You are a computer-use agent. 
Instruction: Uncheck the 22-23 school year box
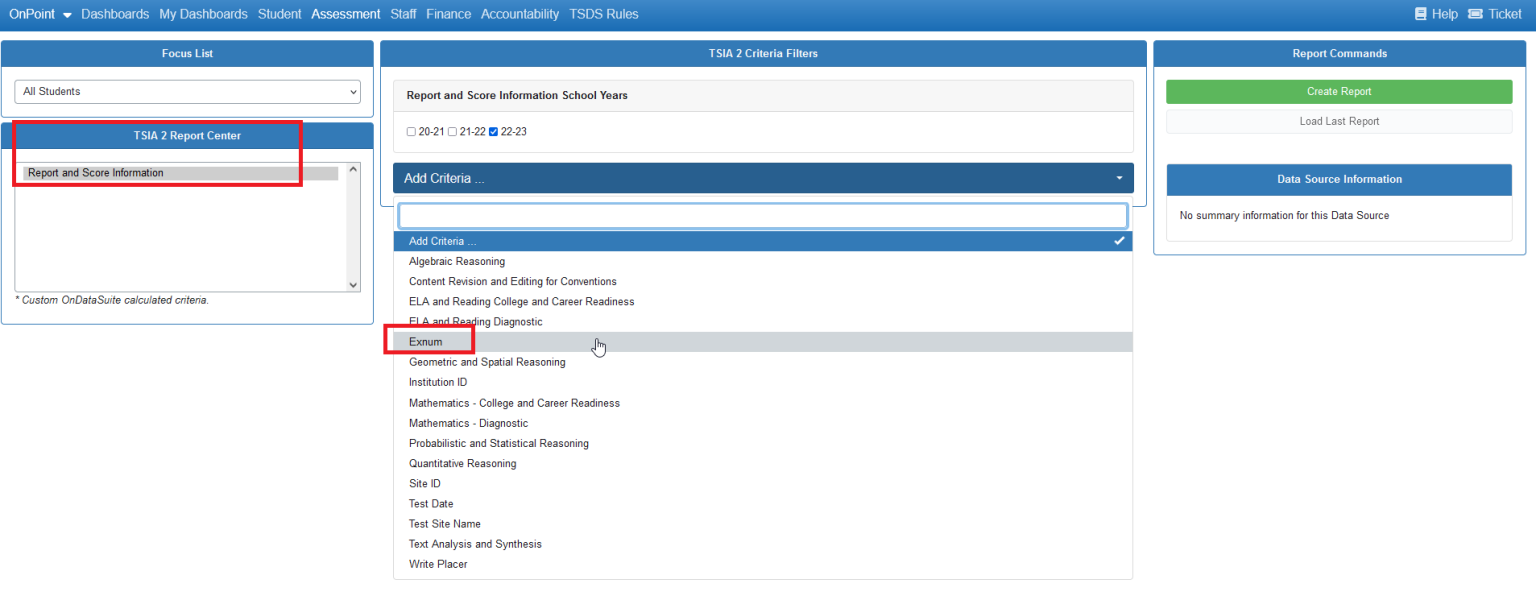tap(493, 131)
